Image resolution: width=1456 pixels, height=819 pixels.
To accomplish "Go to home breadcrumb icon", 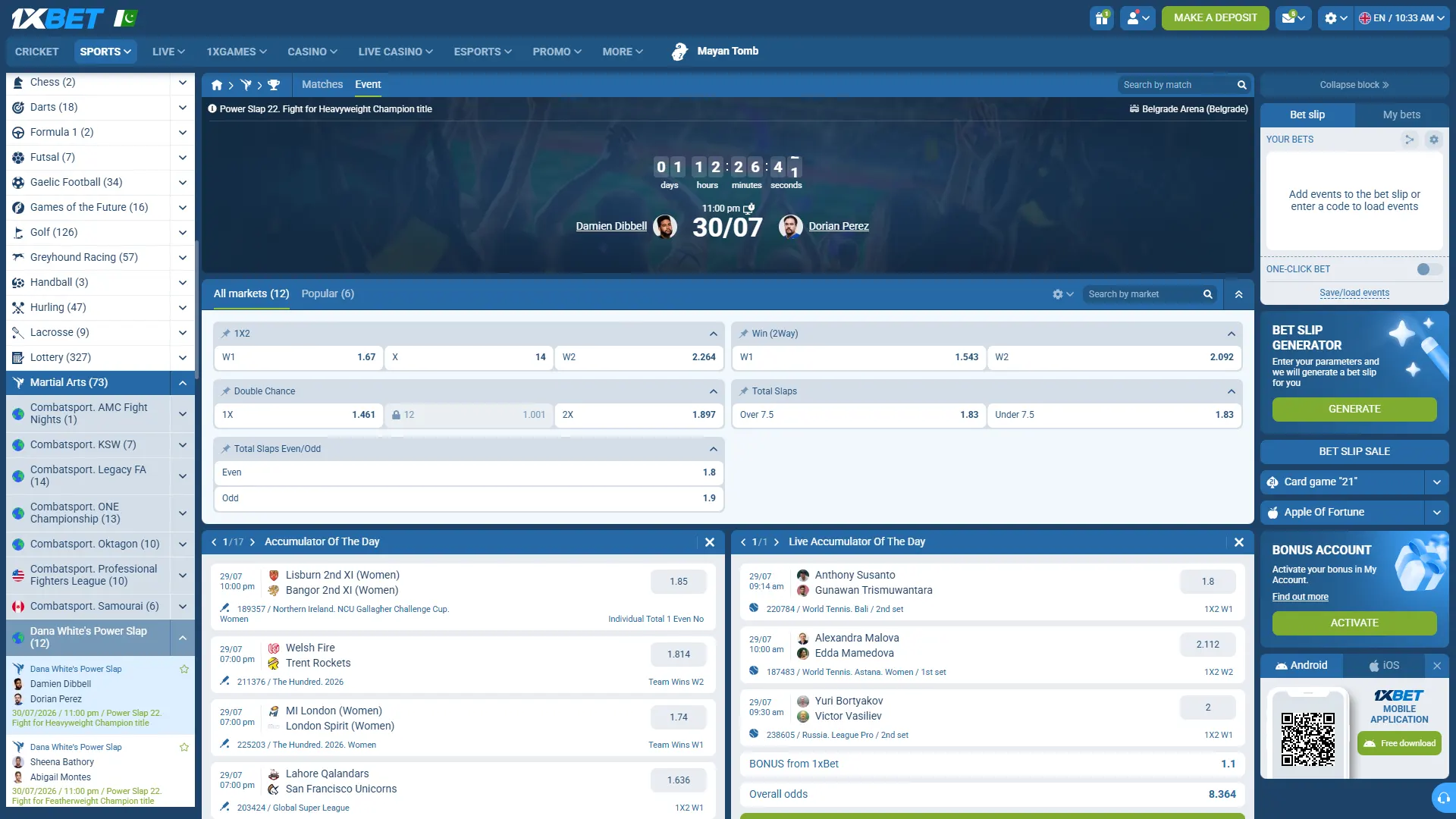I will click(217, 85).
